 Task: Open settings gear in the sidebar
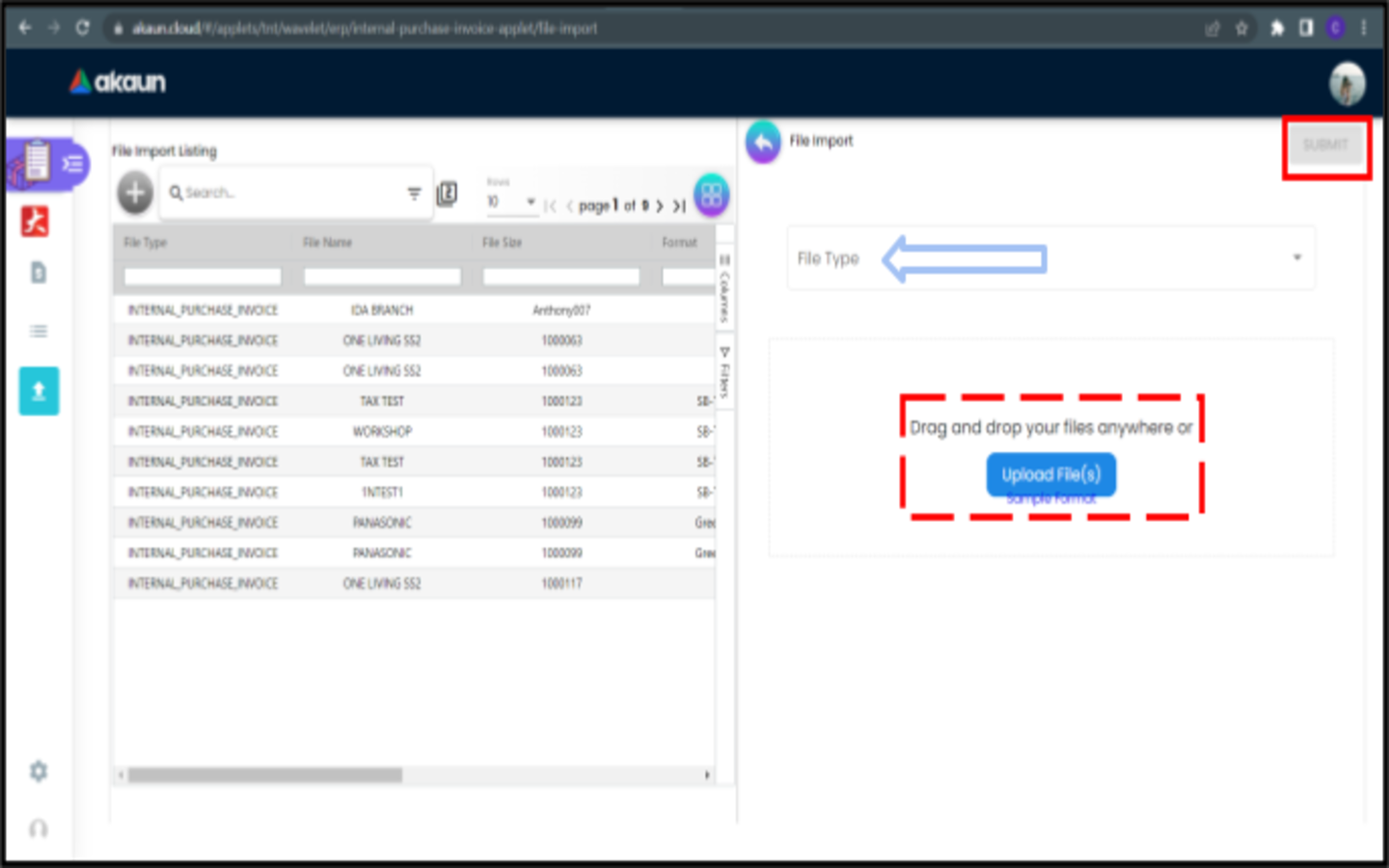[x=39, y=772]
